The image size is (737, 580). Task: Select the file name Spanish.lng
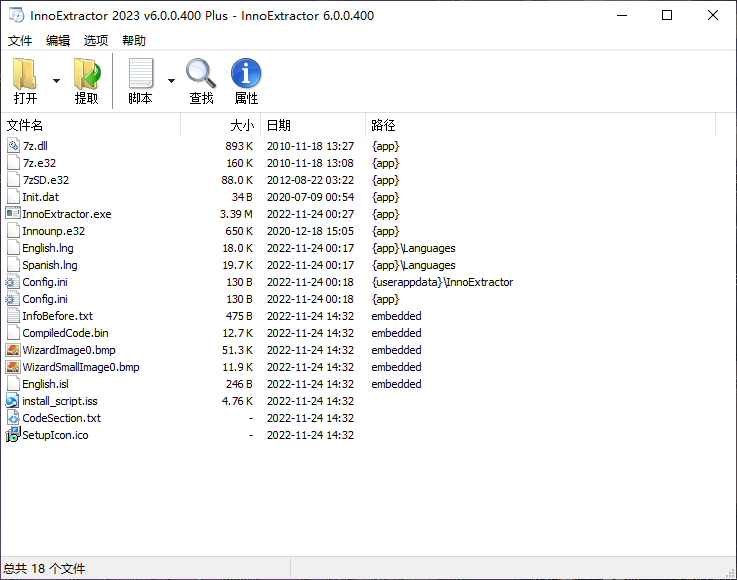coord(50,265)
